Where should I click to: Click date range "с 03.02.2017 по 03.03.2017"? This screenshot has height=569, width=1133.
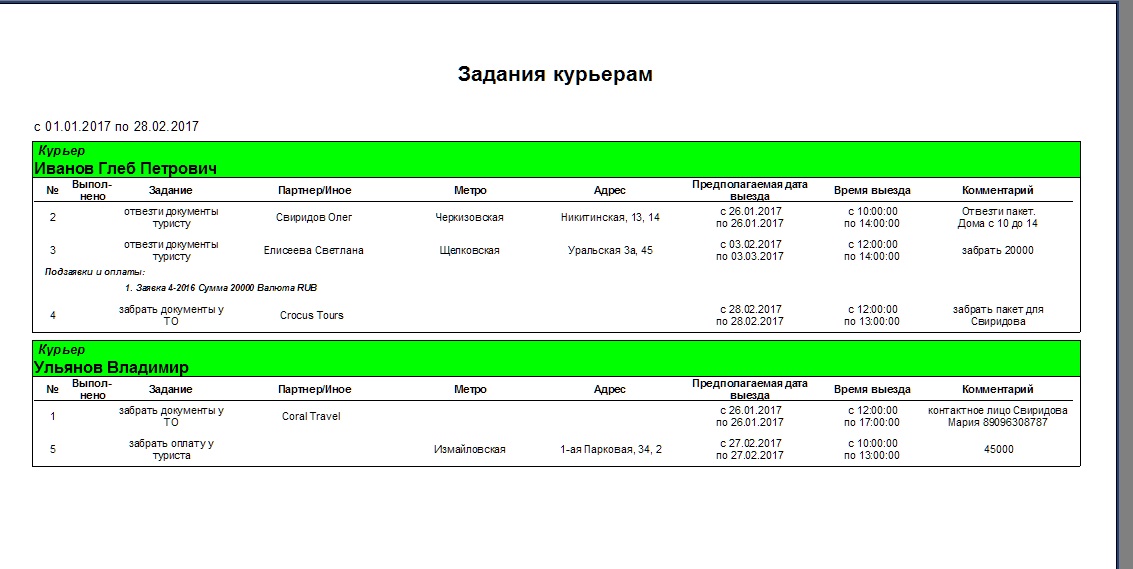[749, 251]
